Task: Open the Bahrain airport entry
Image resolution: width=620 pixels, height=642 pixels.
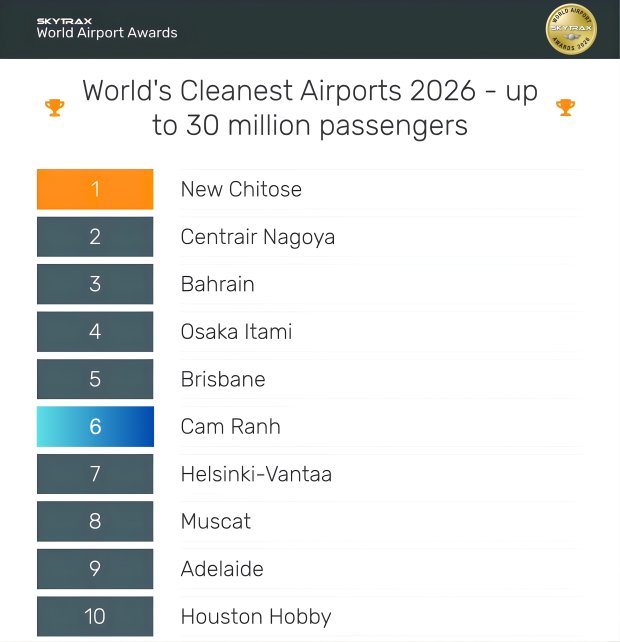Action: [x=217, y=284]
